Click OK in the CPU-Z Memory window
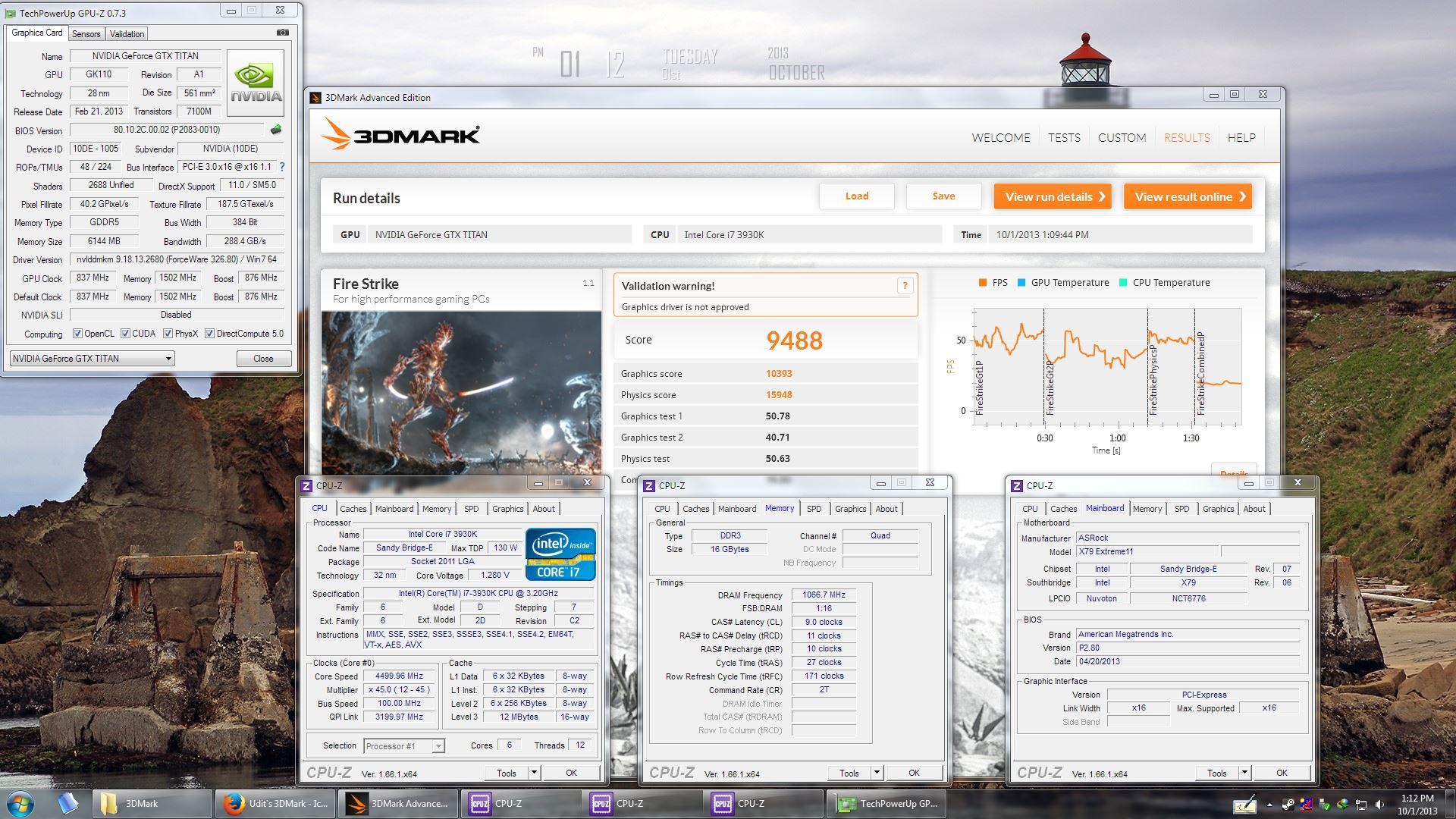This screenshot has height=819, width=1456. tap(914, 773)
